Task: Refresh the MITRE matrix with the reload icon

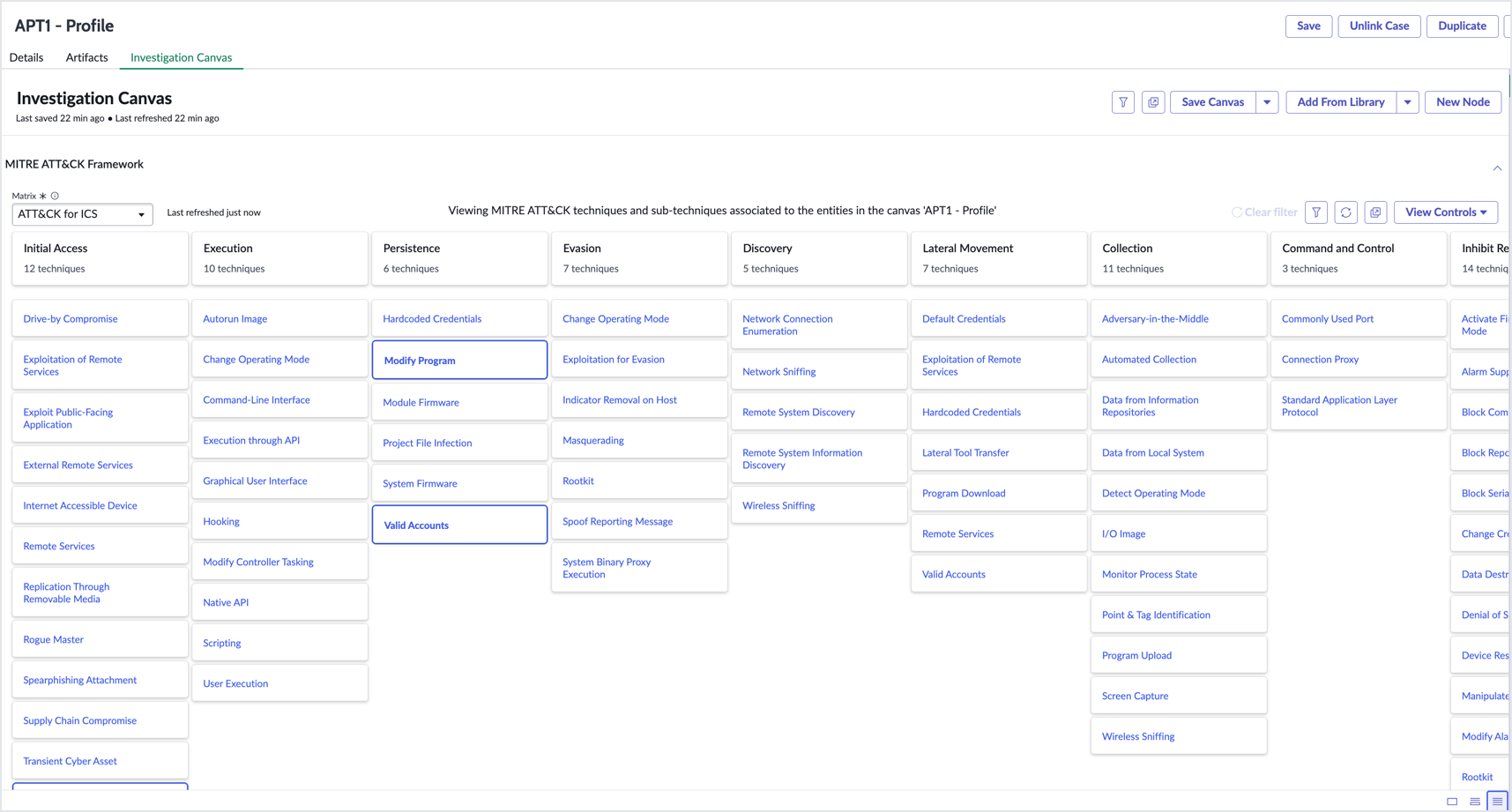Action: click(x=1345, y=212)
